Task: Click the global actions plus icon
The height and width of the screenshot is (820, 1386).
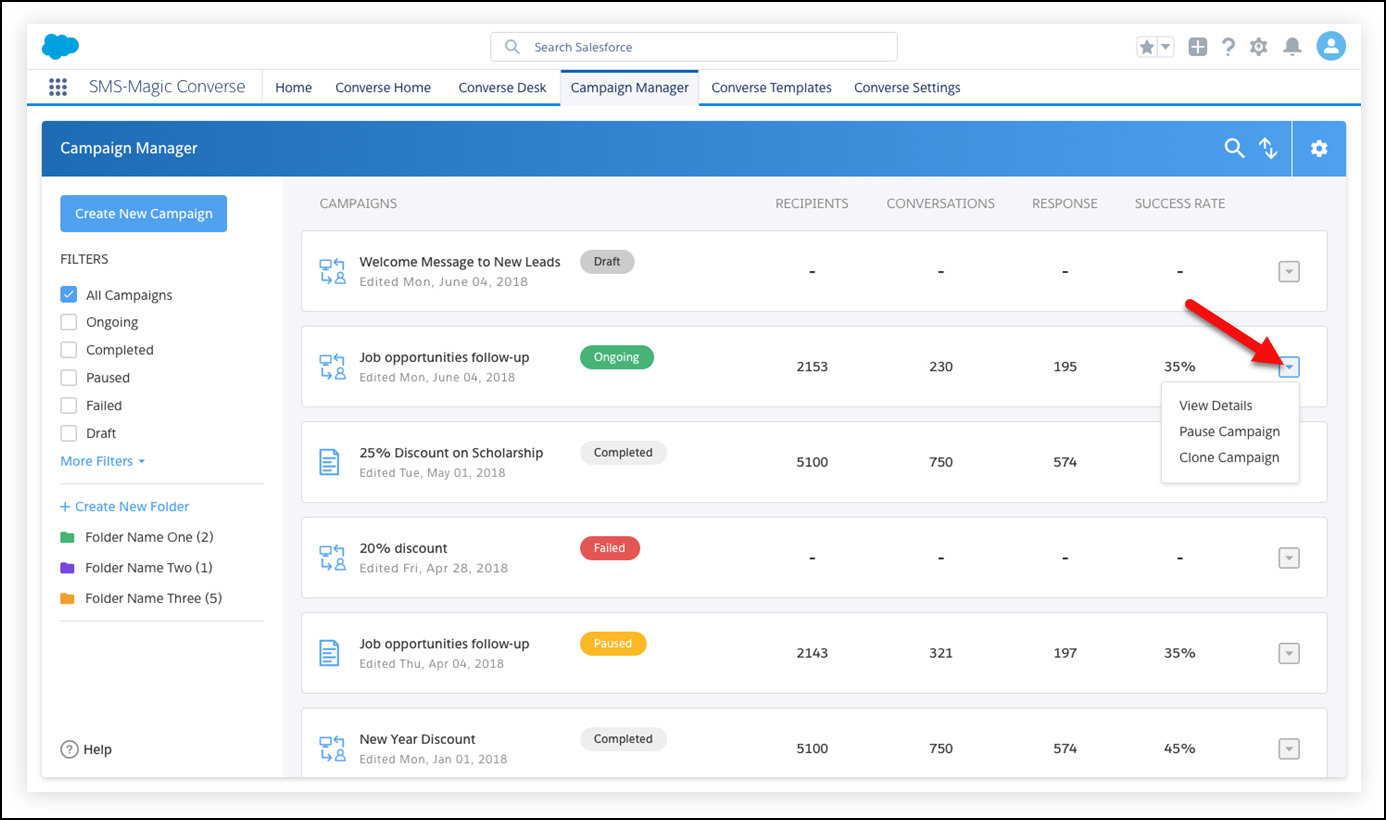Action: coord(1198,47)
